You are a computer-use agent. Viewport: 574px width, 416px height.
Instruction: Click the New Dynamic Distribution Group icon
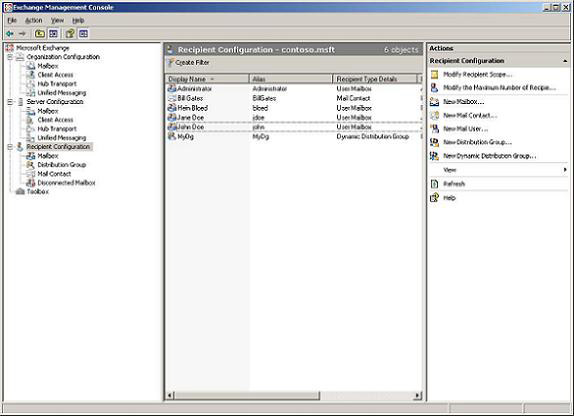click(435, 156)
